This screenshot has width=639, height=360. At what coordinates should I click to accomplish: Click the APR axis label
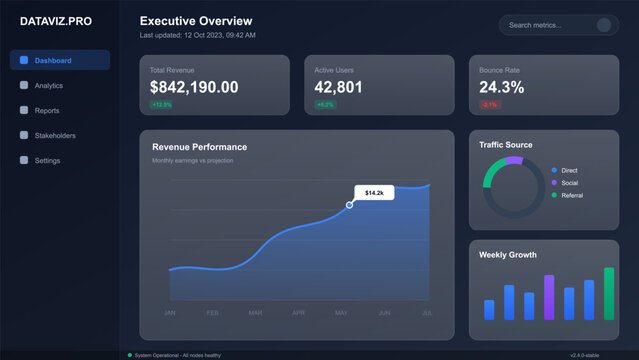[x=298, y=313]
